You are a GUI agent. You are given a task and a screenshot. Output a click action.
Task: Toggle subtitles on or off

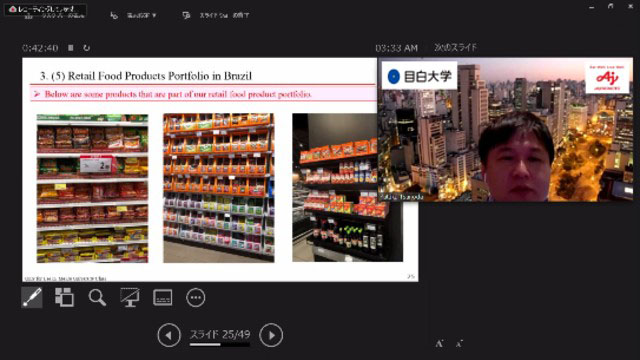click(x=162, y=298)
